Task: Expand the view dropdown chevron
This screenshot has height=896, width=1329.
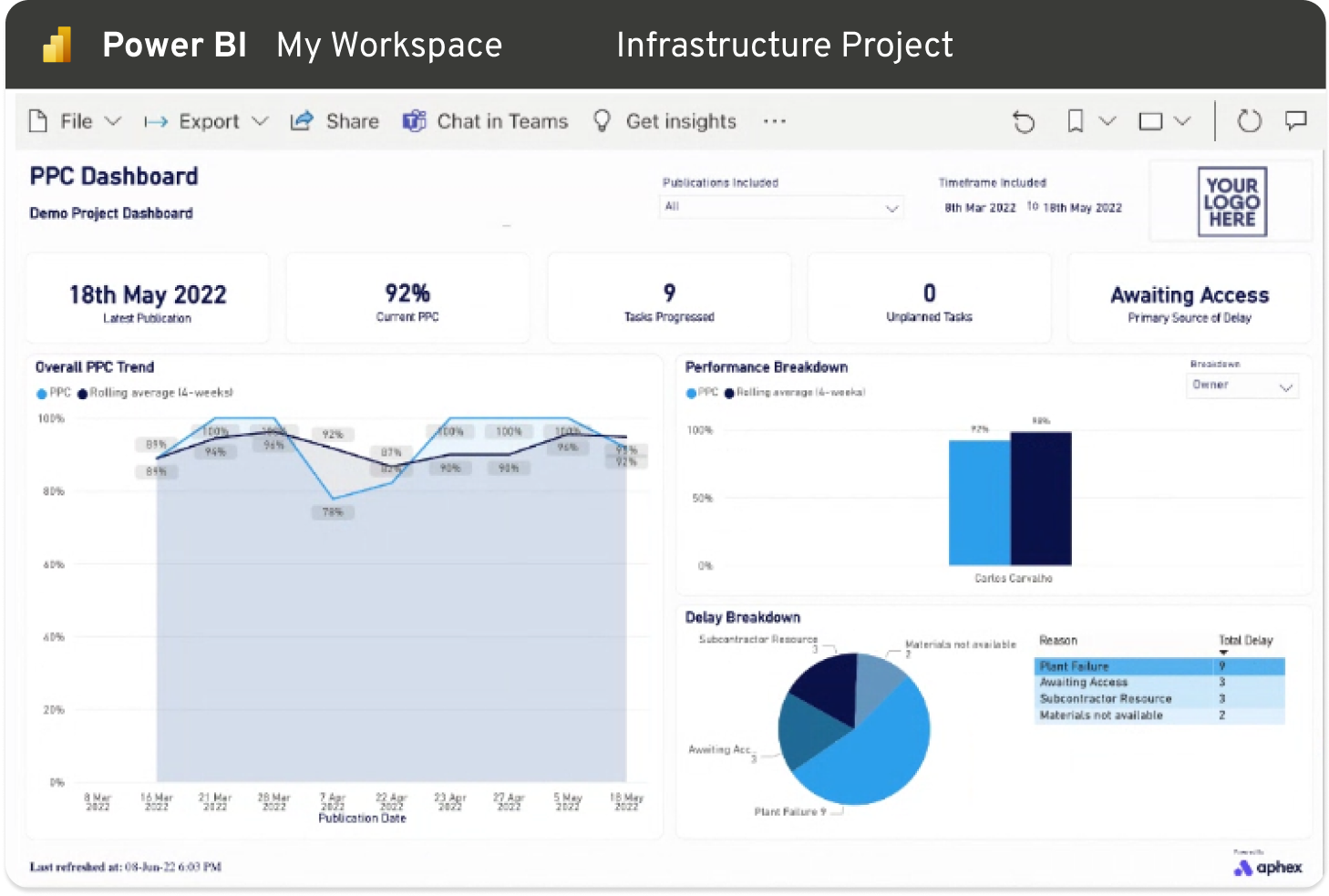Action: 1182,121
